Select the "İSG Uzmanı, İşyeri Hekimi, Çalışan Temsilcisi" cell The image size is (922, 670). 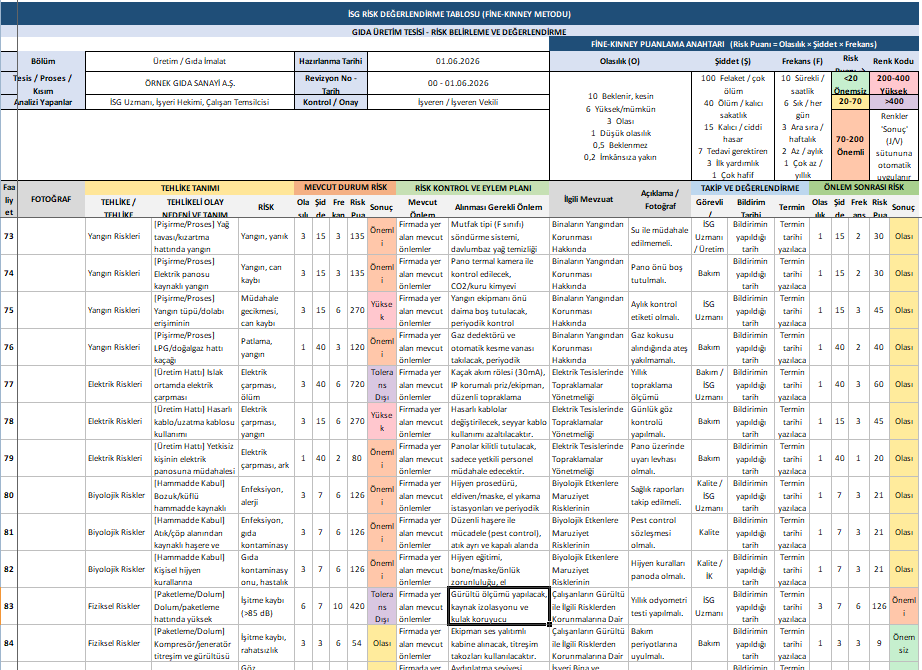[189, 102]
